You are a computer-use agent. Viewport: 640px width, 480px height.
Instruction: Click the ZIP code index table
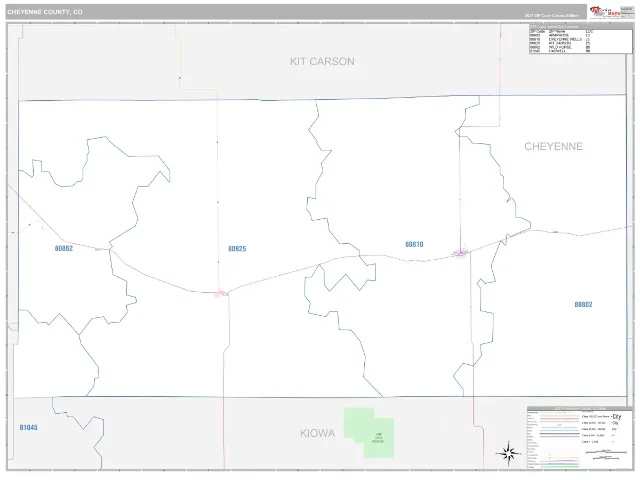(580, 39)
